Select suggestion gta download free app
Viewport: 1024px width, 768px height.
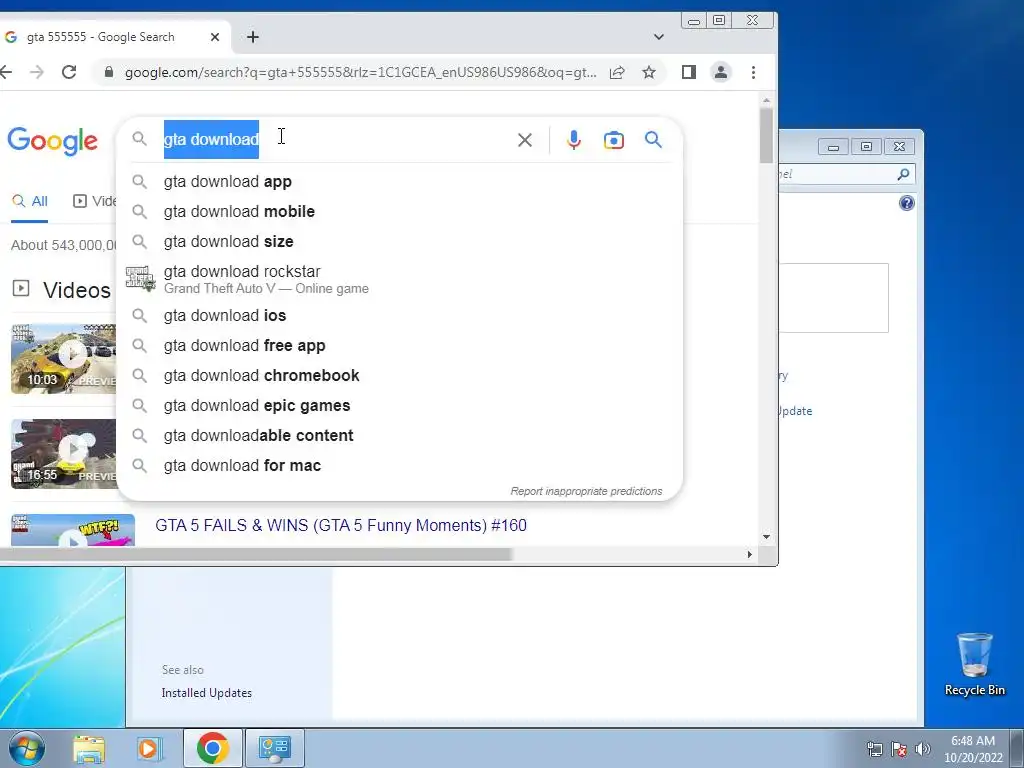(x=399, y=345)
